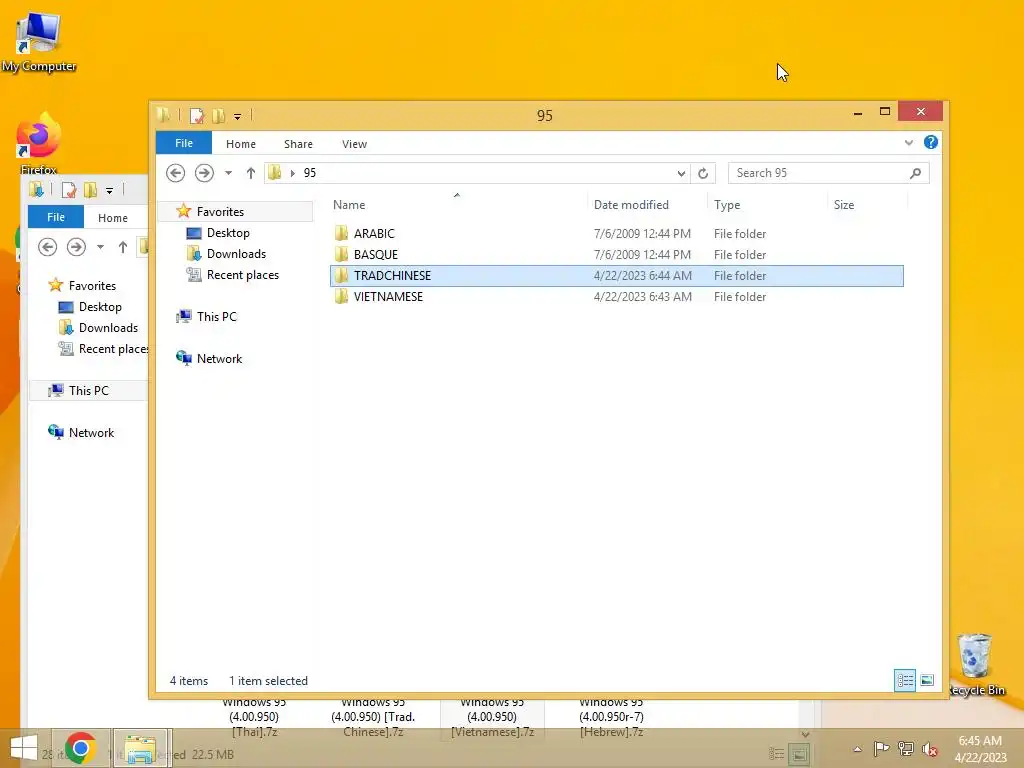The image size is (1024, 768).
Task: Open the ARABIC folder icon
Action: pos(341,233)
